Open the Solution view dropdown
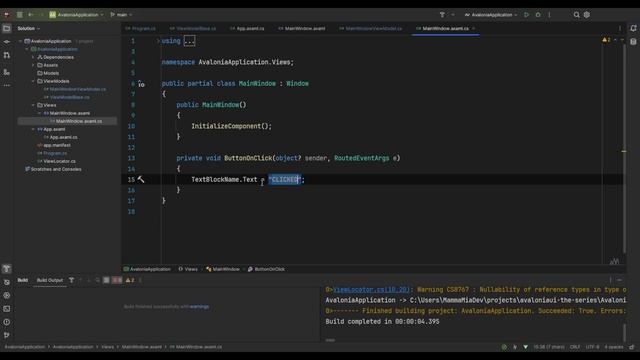Screen dimensions: 640x360 29,29
